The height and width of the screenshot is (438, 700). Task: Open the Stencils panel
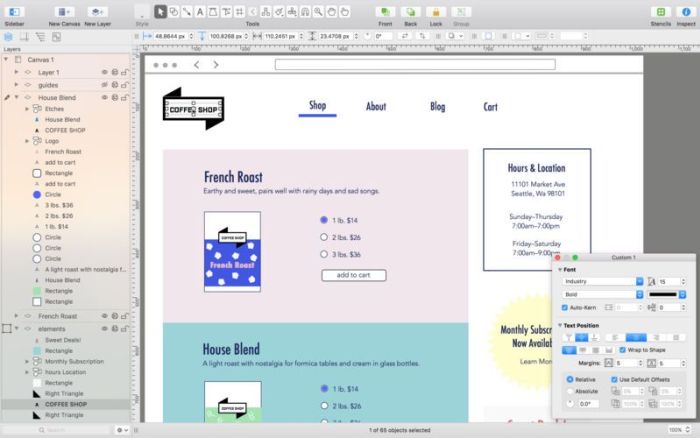[661, 12]
